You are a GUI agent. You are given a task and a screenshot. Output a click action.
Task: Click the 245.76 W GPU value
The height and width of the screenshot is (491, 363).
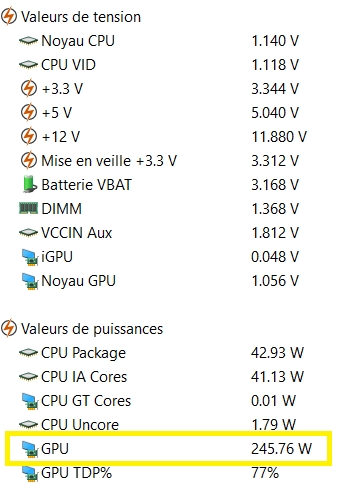coord(281,449)
